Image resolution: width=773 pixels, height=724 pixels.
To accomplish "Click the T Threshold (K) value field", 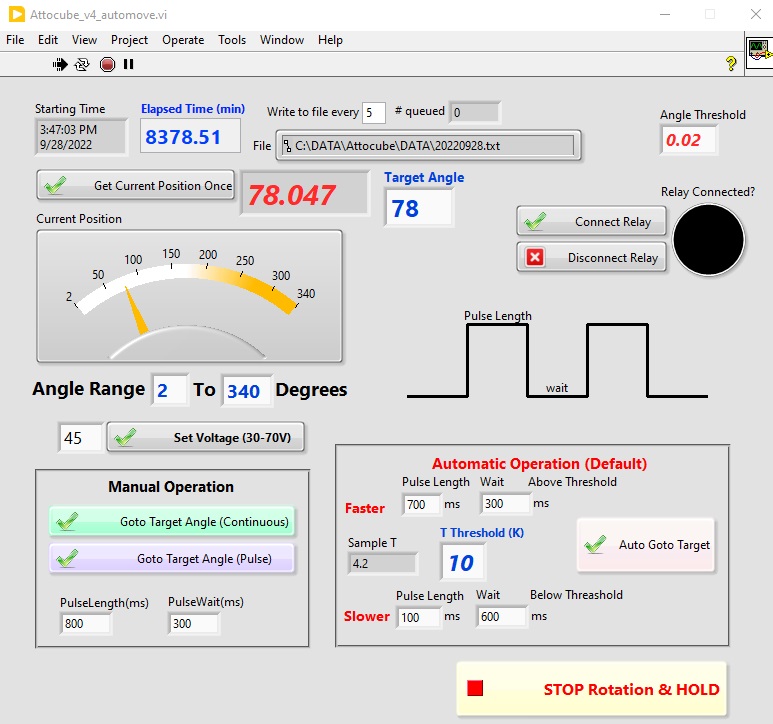I will (x=462, y=562).
